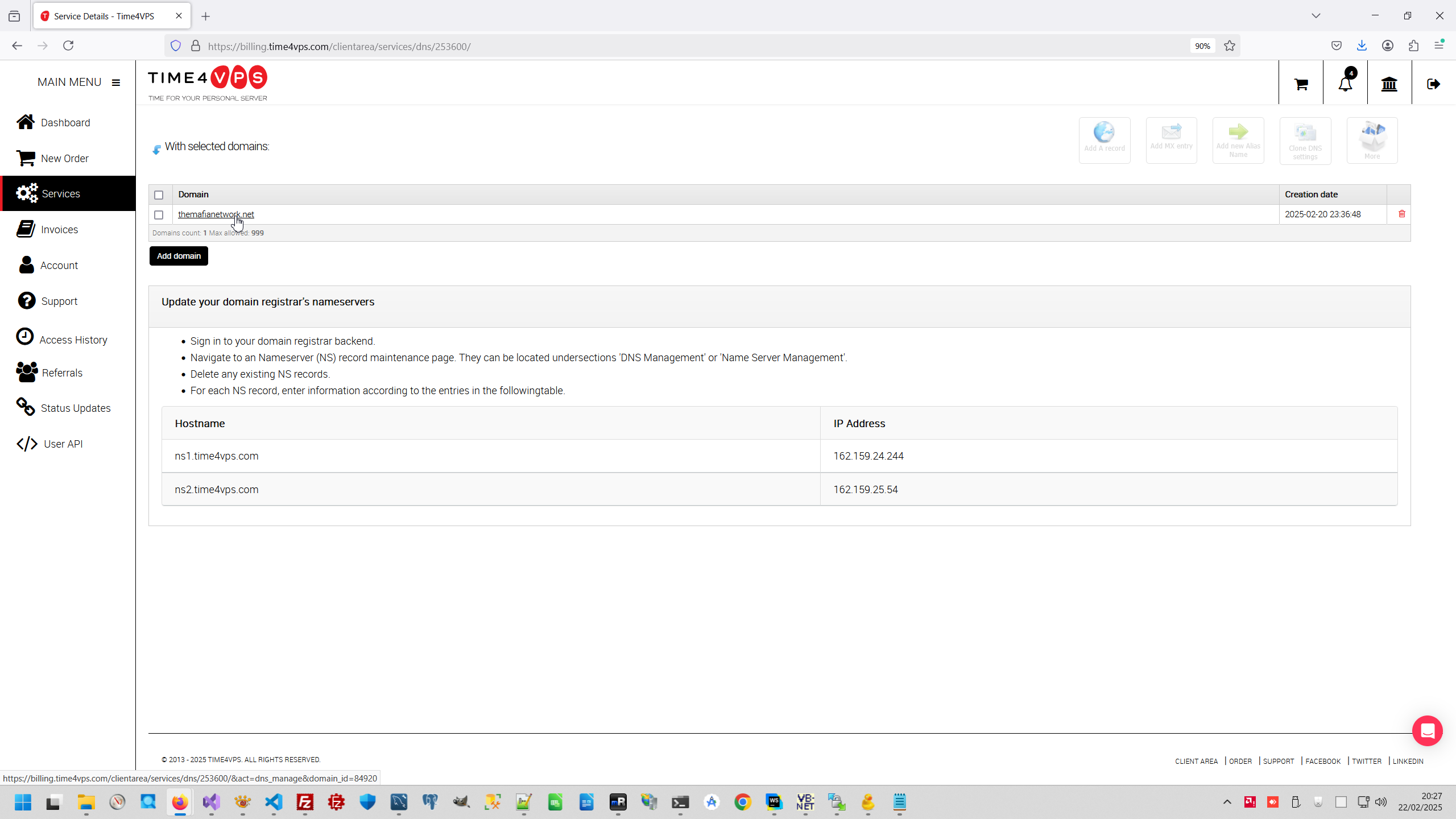Click the 90% zoom level indicator

1202,46
